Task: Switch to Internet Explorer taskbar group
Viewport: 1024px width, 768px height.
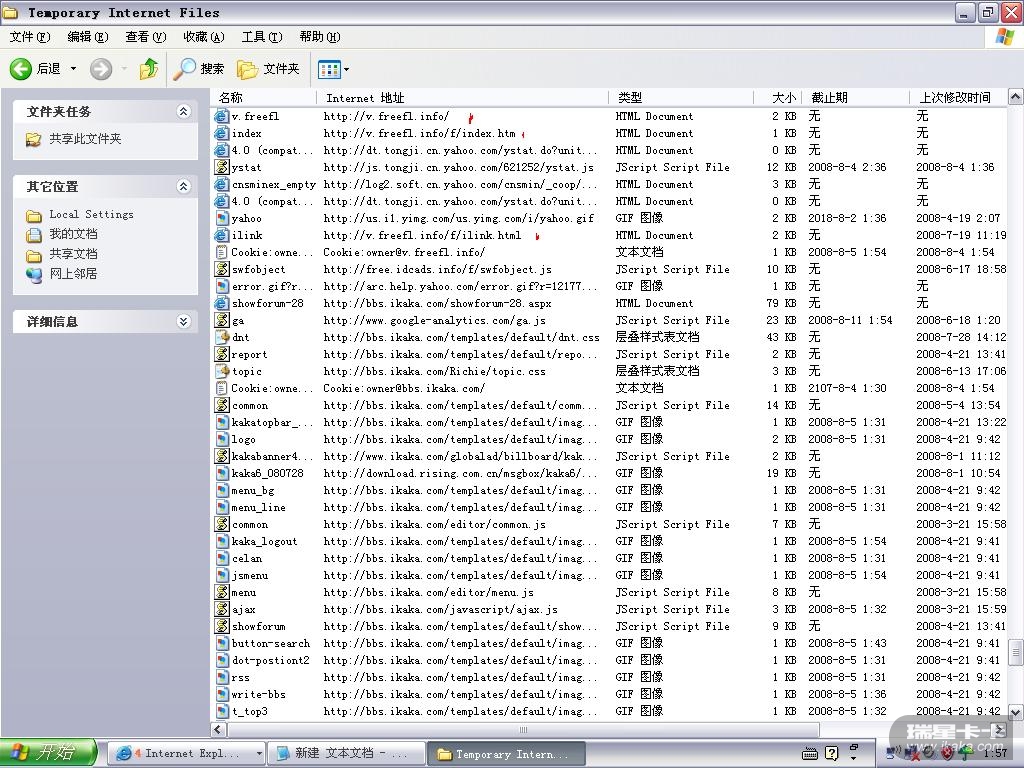Action: tap(186, 754)
